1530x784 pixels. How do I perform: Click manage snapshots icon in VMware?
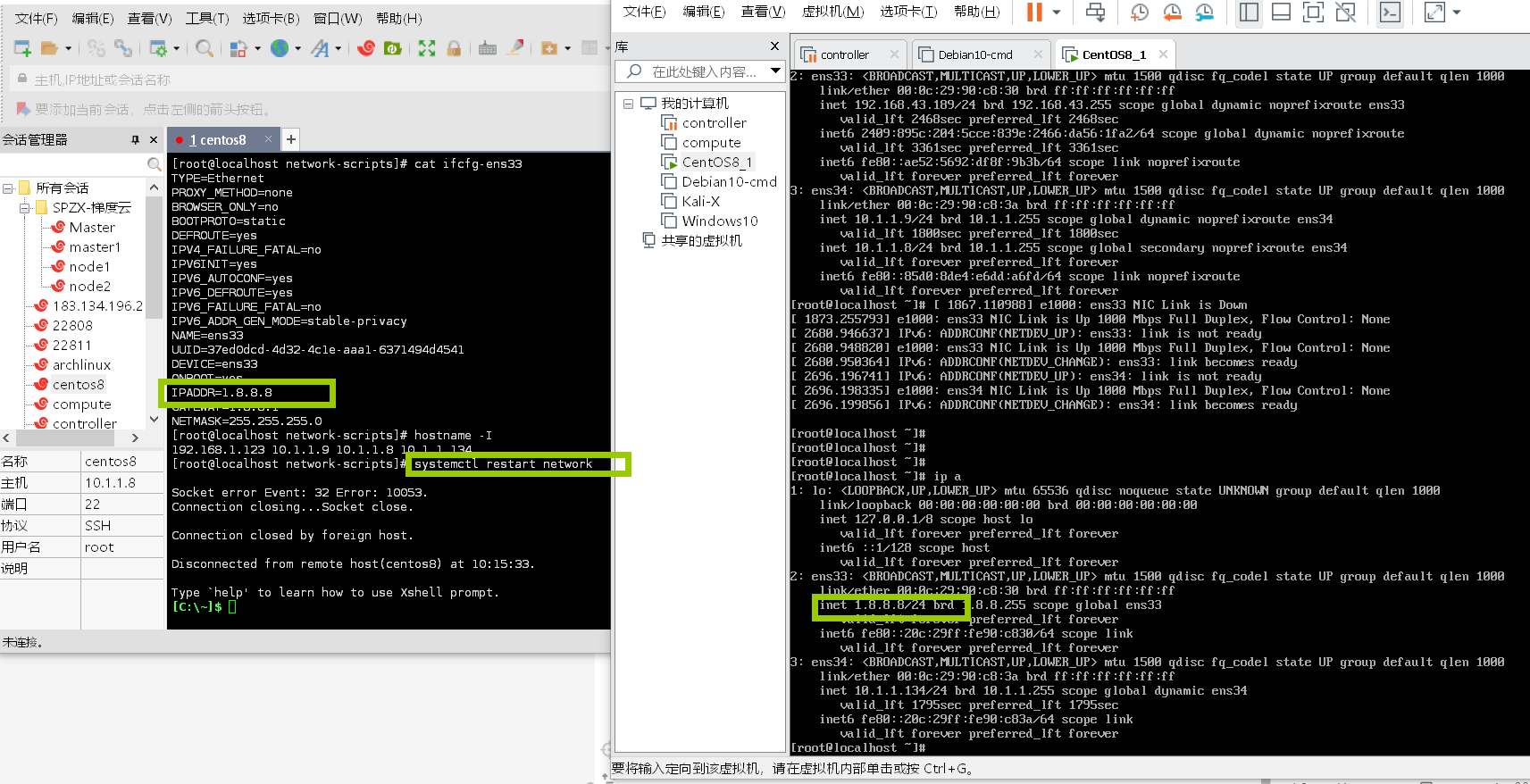click(1205, 12)
